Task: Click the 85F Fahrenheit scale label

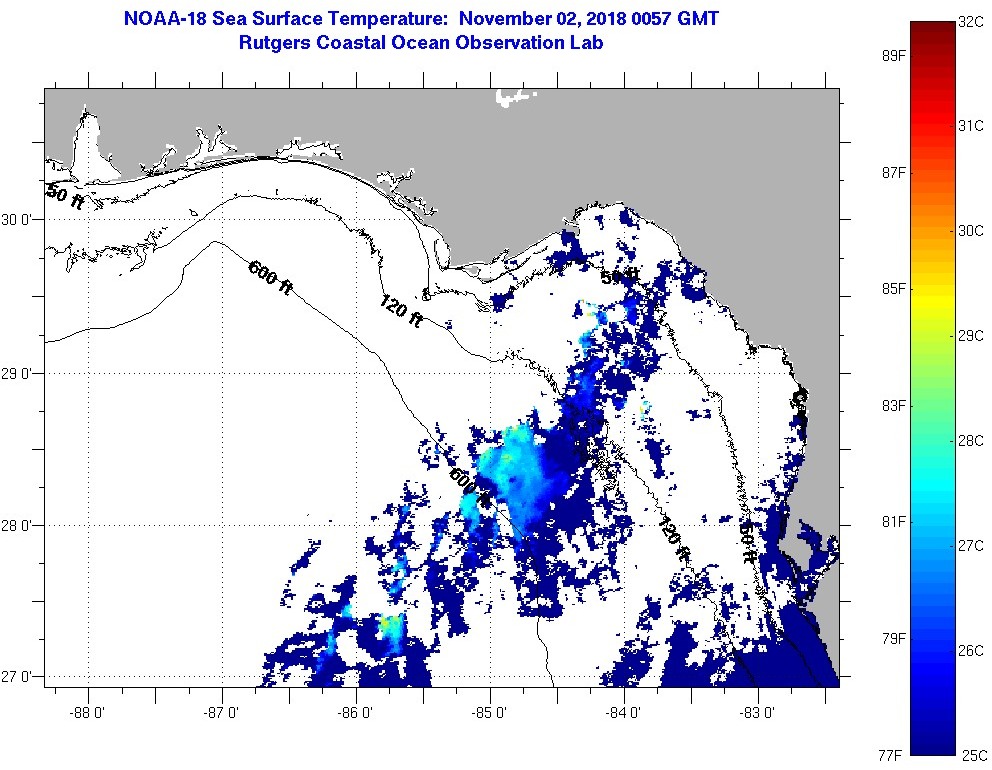Action: (x=893, y=289)
